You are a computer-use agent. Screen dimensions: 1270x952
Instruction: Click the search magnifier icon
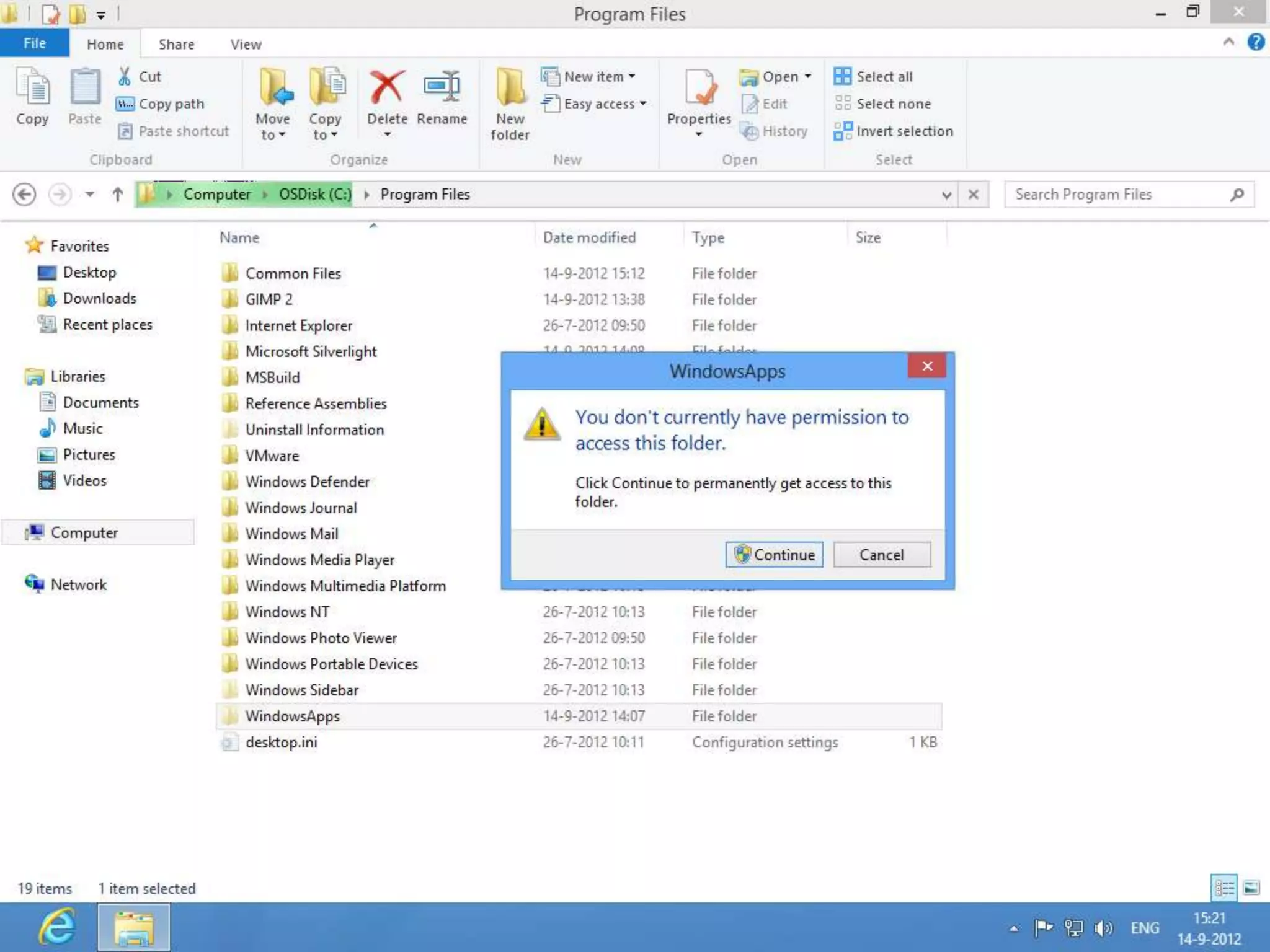pyautogui.click(x=1237, y=195)
